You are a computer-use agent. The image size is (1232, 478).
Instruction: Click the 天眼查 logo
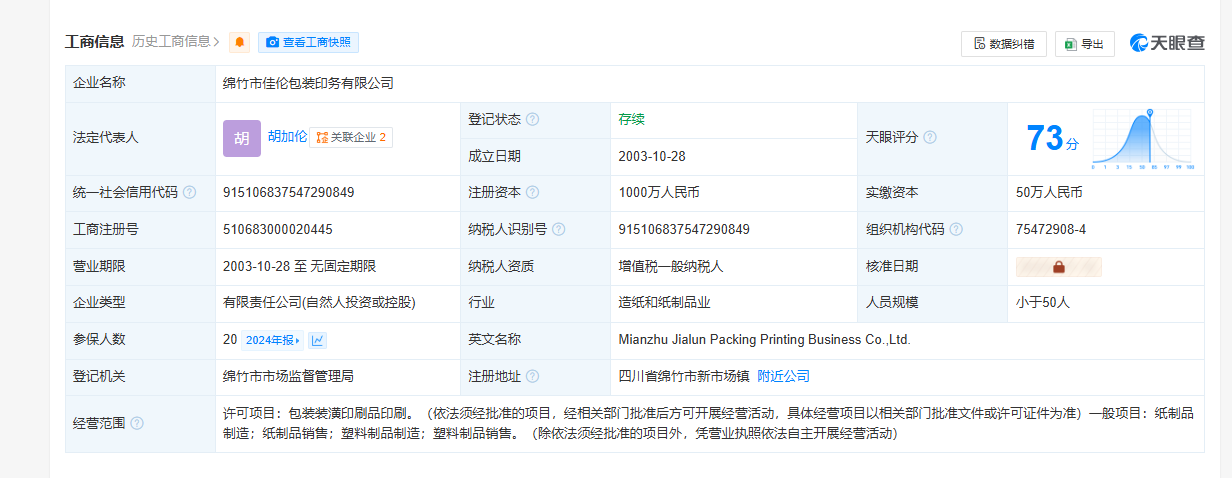point(1167,43)
